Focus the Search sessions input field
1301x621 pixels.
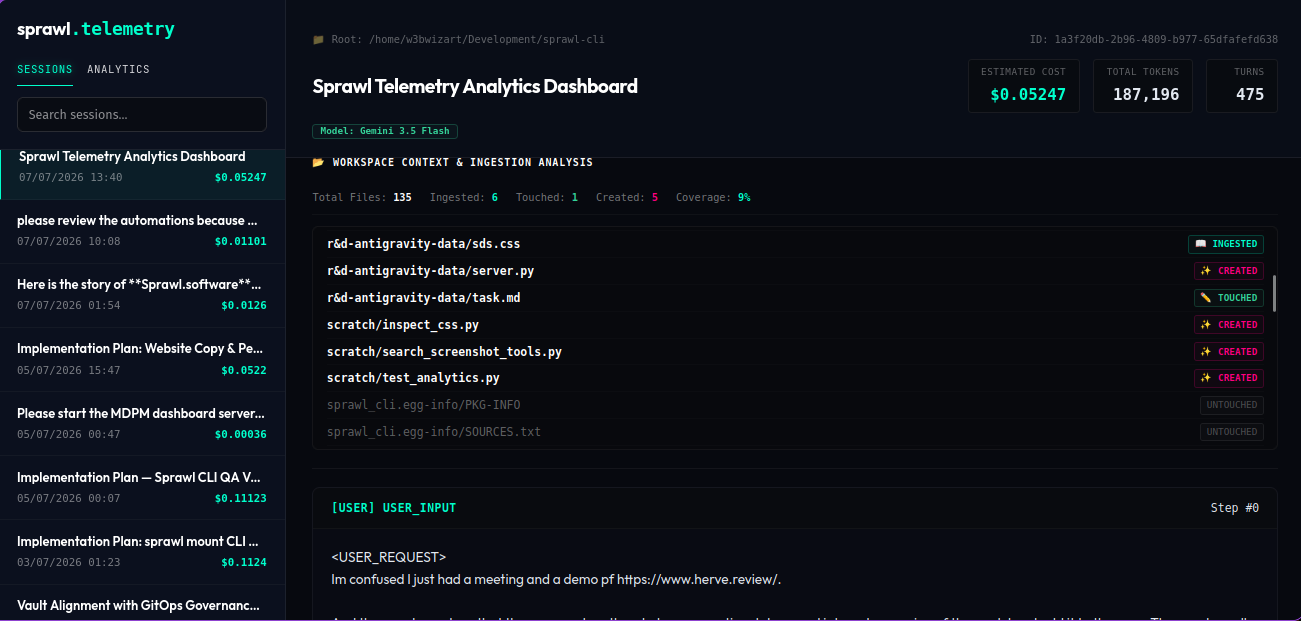pyautogui.click(x=142, y=114)
